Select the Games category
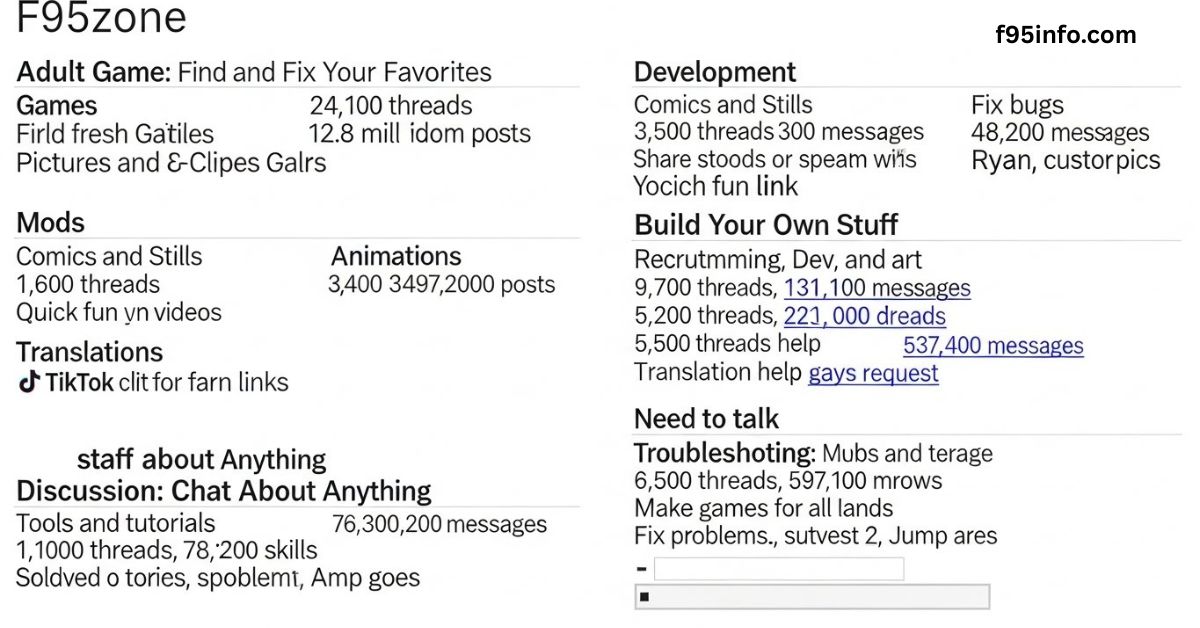This screenshot has width=1200, height=628. pyautogui.click(x=57, y=106)
